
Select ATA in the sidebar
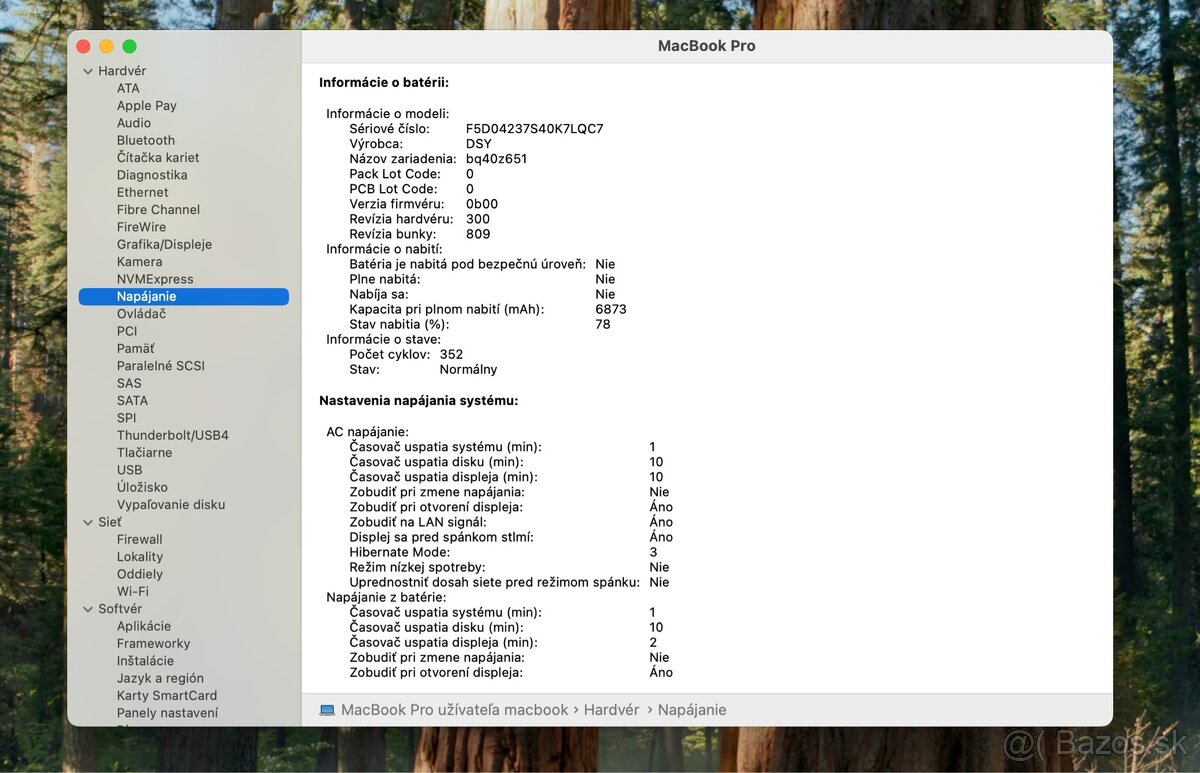pyautogui.click(x=128, y=88)
